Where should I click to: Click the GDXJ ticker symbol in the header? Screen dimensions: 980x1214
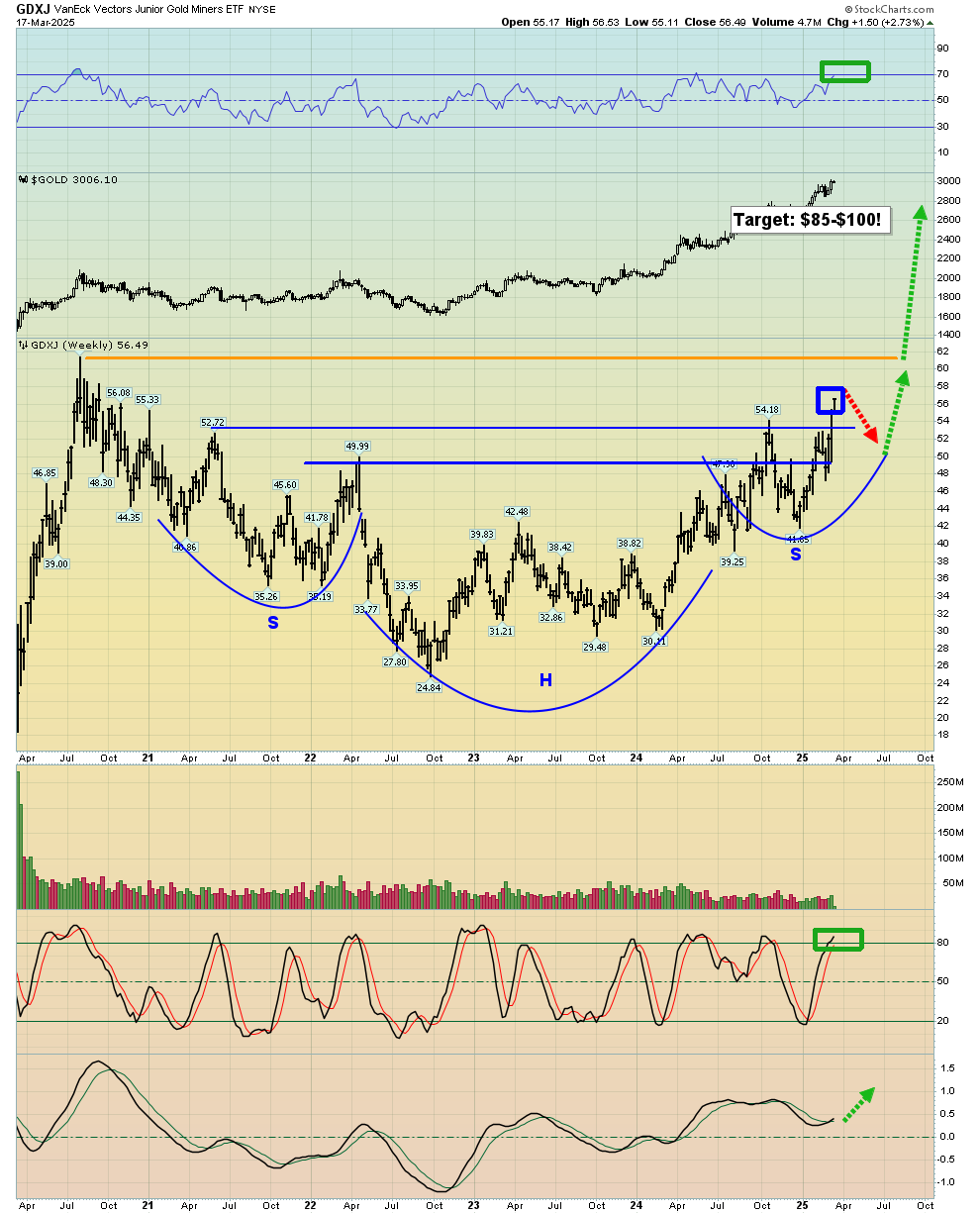tap(34, 7)
